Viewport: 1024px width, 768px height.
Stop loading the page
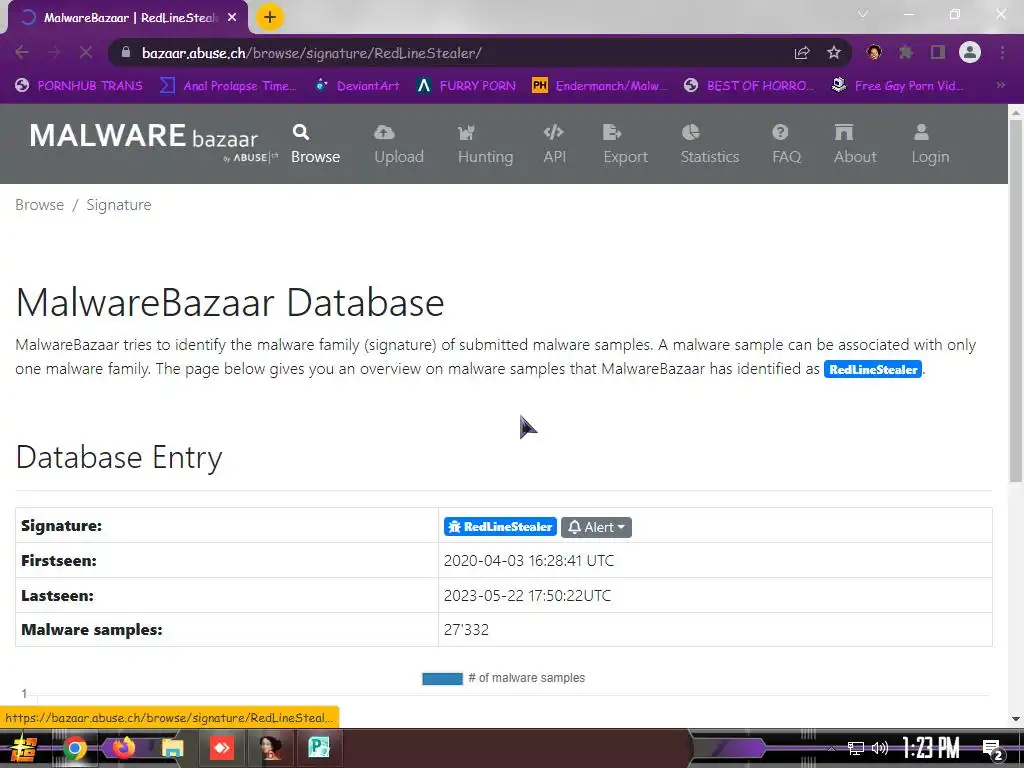point(86,52)
